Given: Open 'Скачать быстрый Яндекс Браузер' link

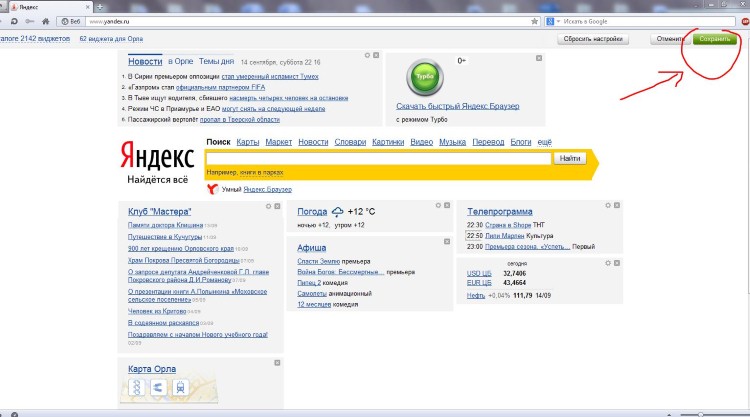Looking at the screenshot, I should click(x=457, y=106).
